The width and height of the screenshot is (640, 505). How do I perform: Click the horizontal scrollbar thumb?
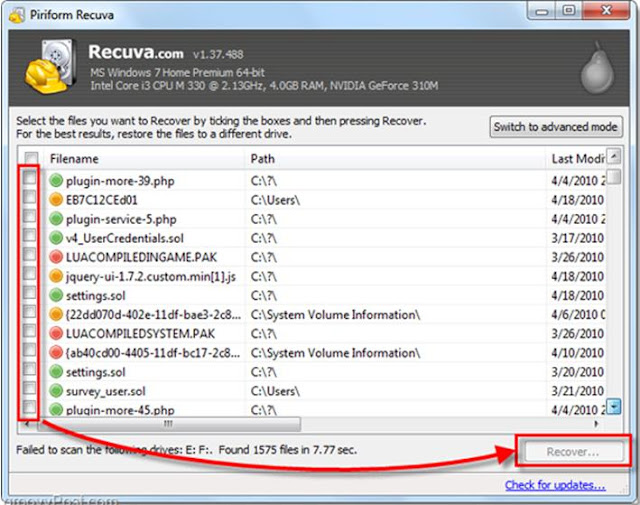(169, 424)
